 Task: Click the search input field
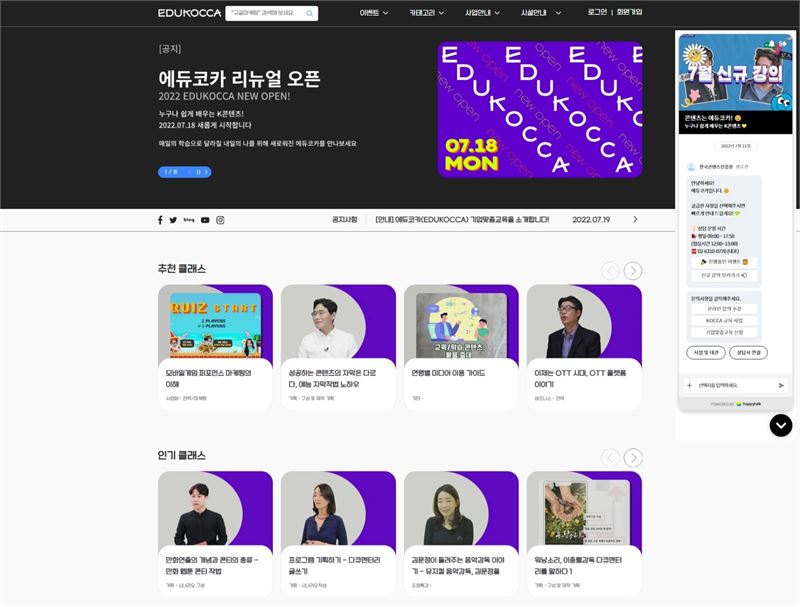click(265, 13)
